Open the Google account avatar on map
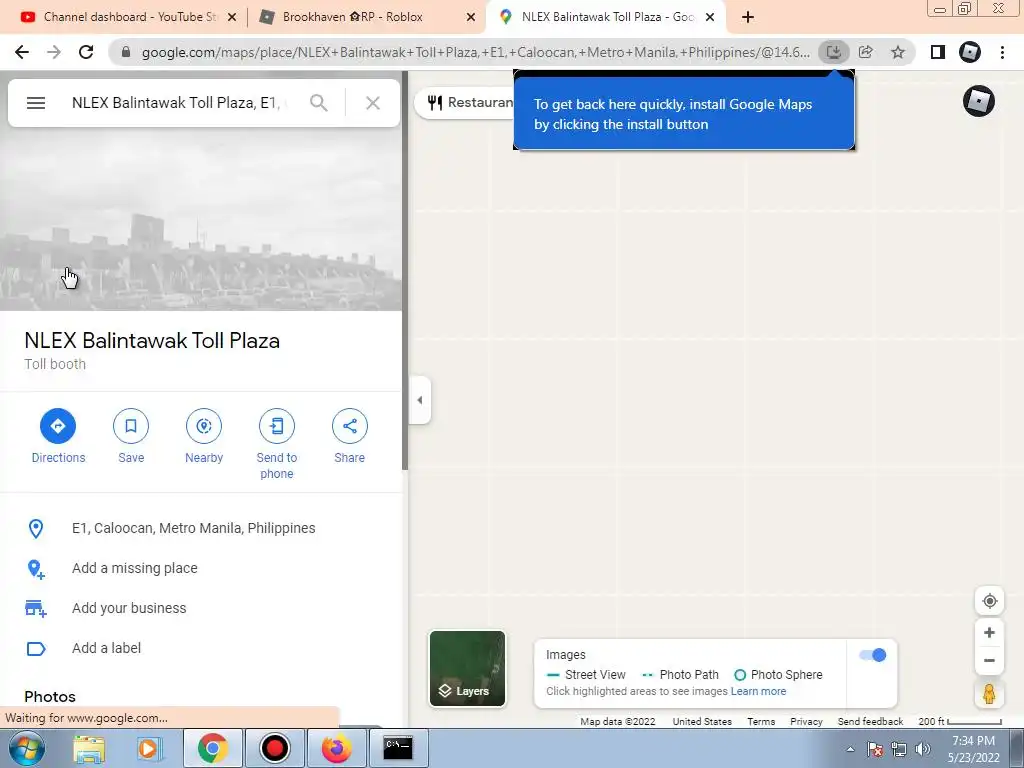The width and height of the screenshot is (1024, 768). [x=978, y=101]
